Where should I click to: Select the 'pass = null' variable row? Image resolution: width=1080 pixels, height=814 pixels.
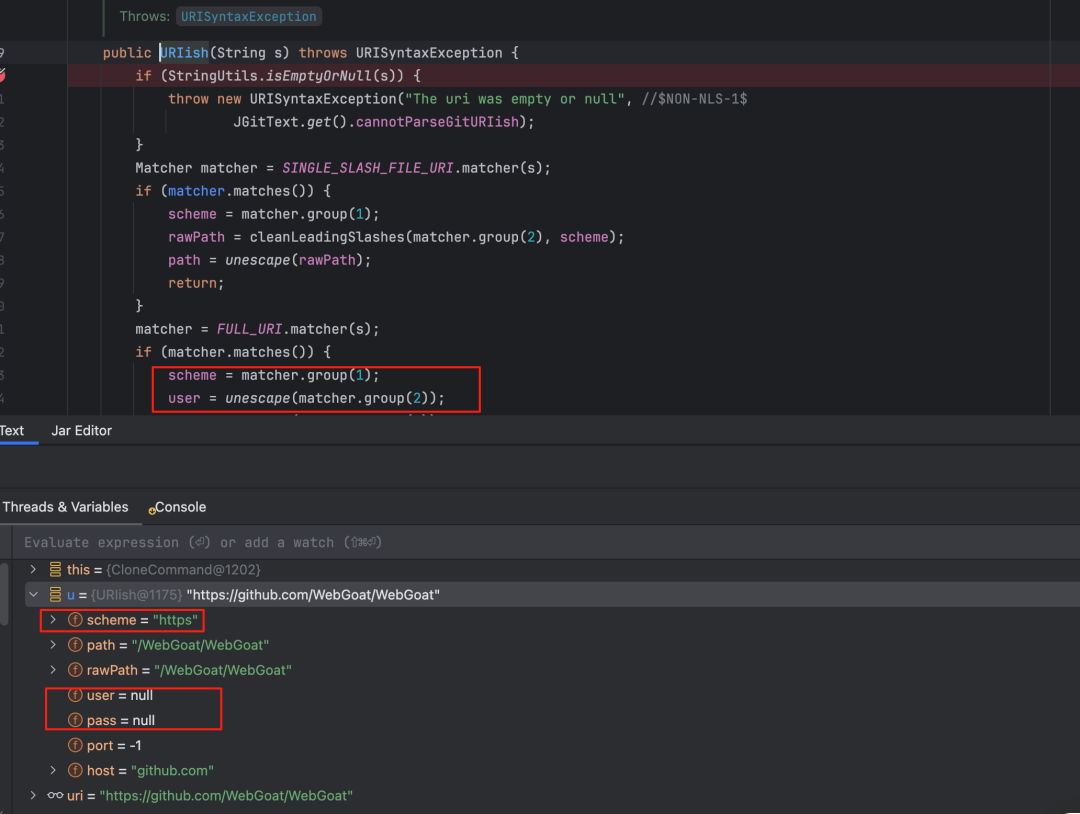click(x=121, y=720)
